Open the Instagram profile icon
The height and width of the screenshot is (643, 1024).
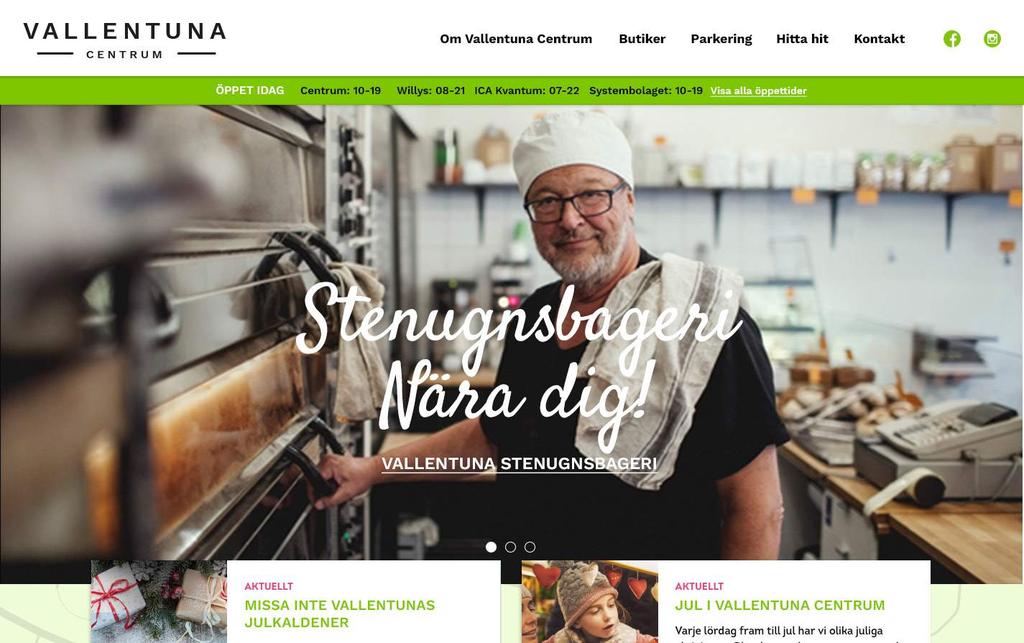(x=992, y=39)
